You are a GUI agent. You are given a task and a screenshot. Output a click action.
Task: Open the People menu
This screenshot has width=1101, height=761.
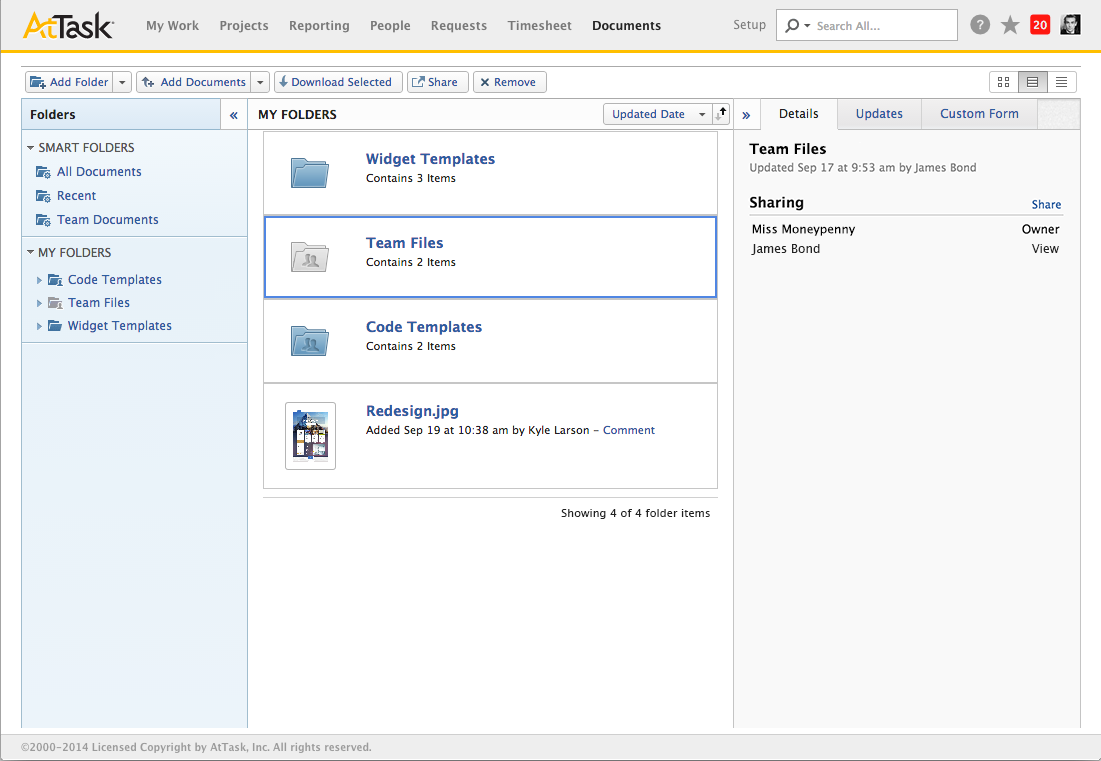click(390, 26)
